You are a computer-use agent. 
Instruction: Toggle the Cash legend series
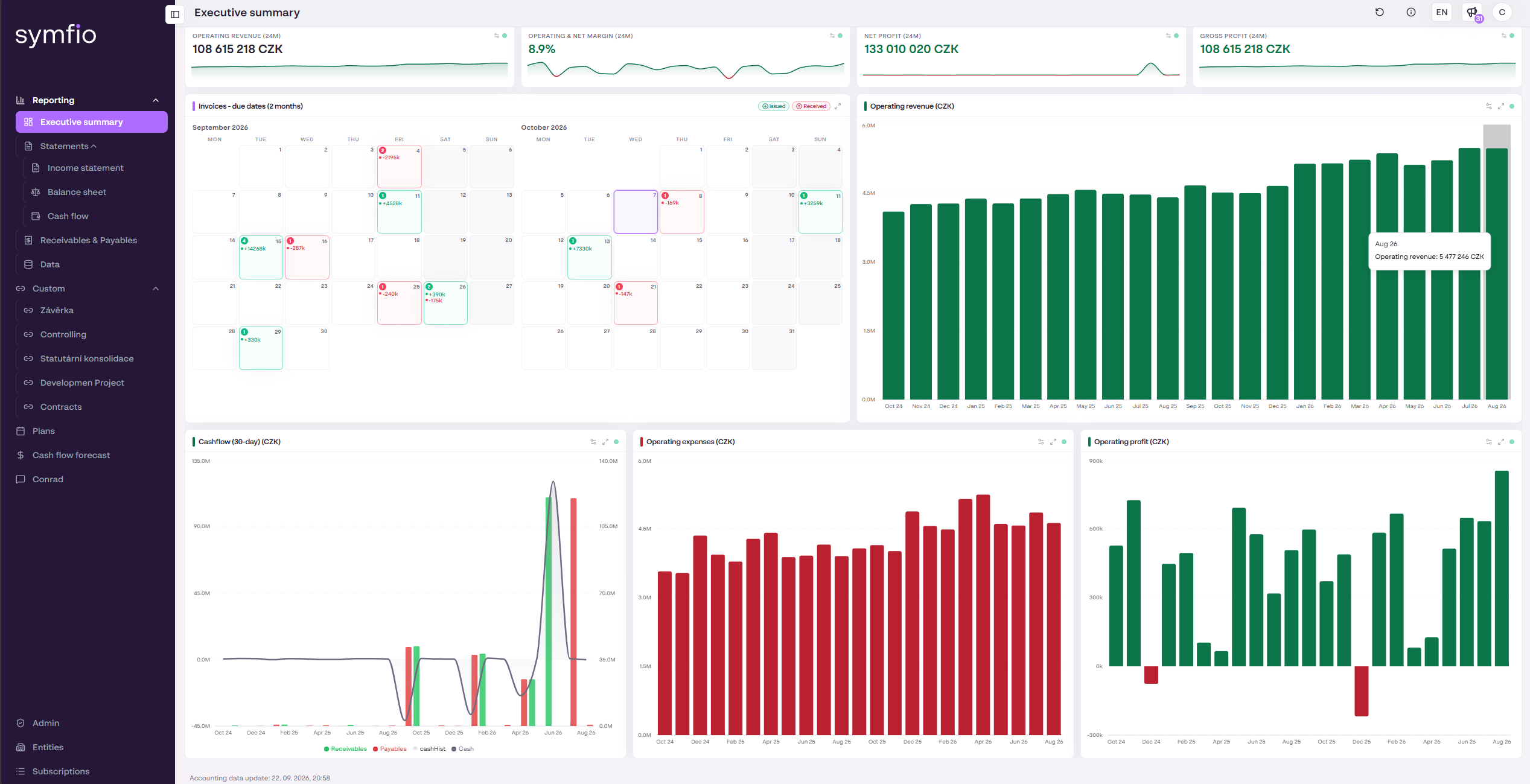(x=462, y=749)
